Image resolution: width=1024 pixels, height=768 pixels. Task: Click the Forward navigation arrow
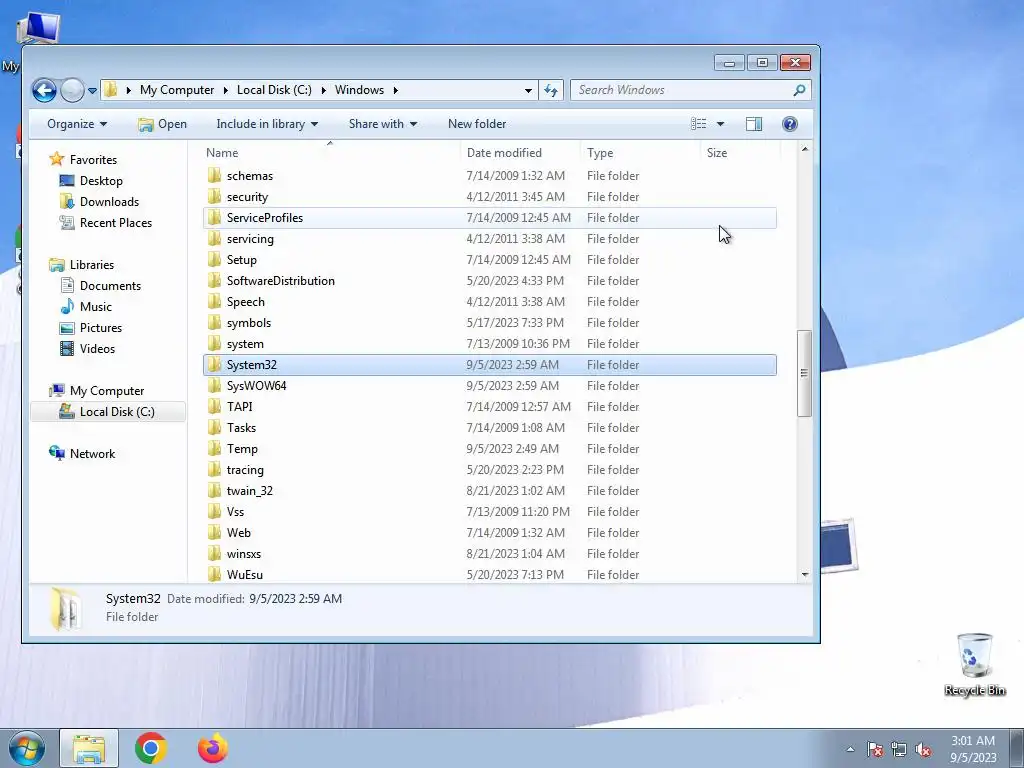click(72, 90)
